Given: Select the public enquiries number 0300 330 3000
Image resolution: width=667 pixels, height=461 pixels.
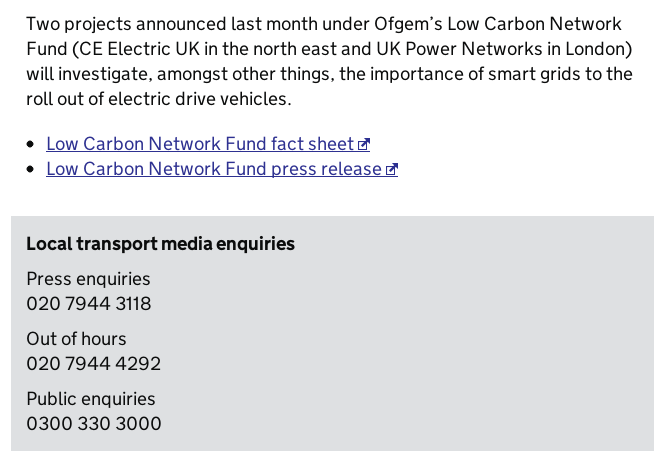Looking at the screenshot, I should click(x=94, y=424).
